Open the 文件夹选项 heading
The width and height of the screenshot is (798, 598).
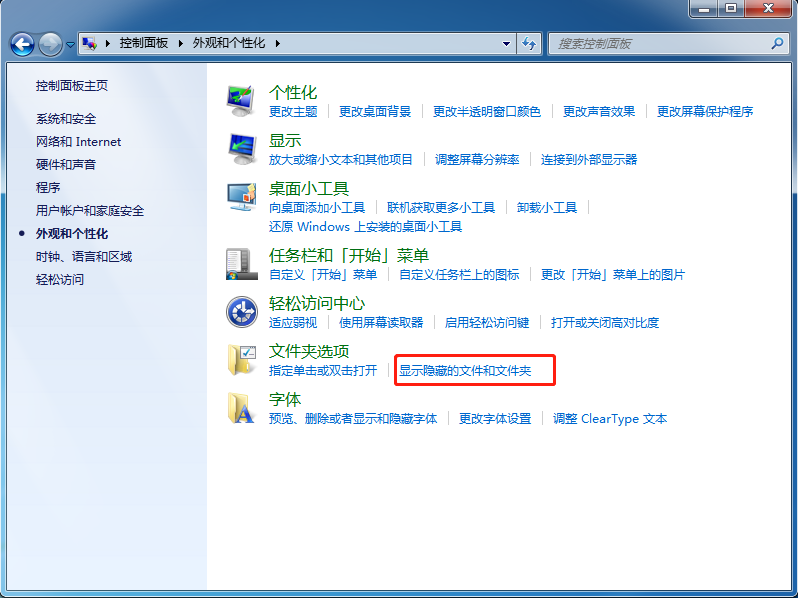click(x=309, y=351)
